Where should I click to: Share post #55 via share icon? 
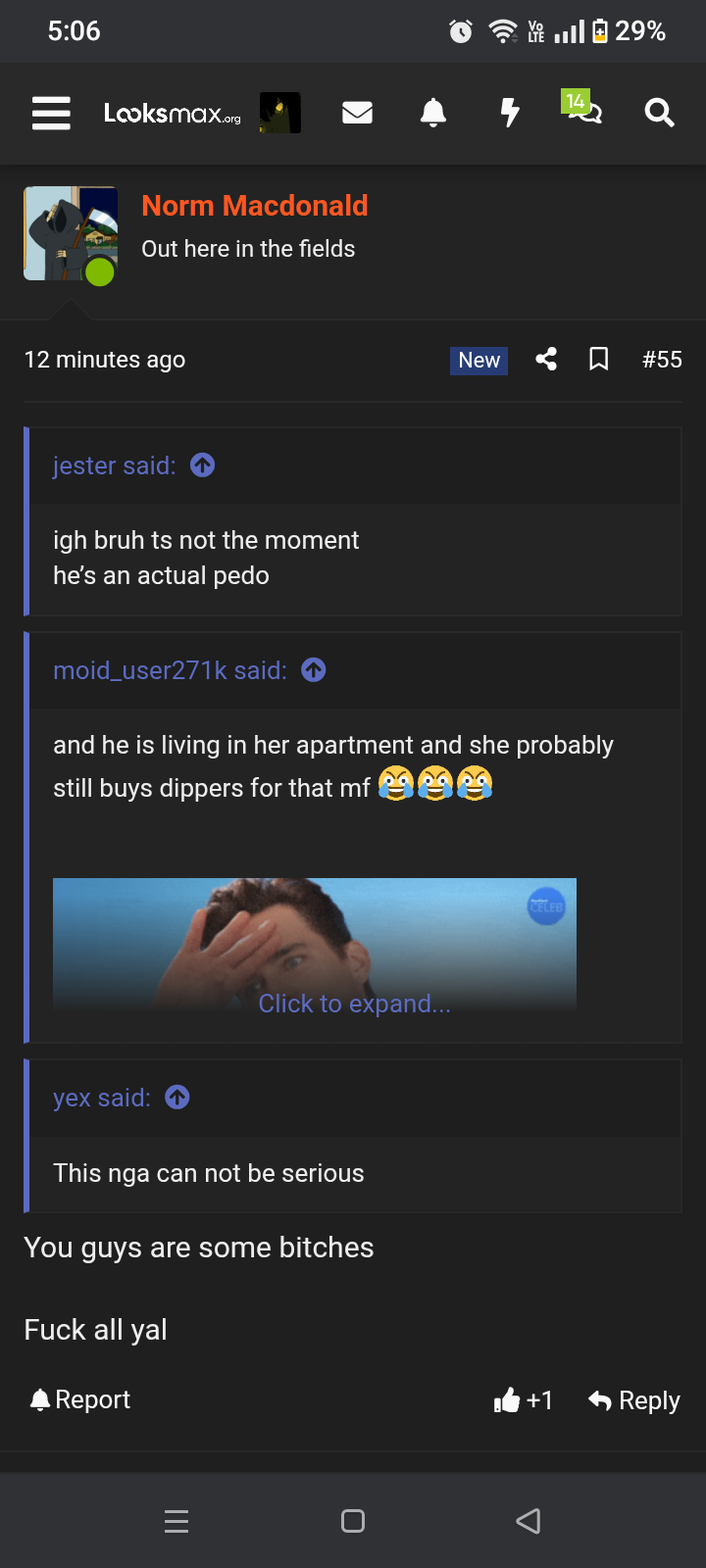tap(546, 360)
